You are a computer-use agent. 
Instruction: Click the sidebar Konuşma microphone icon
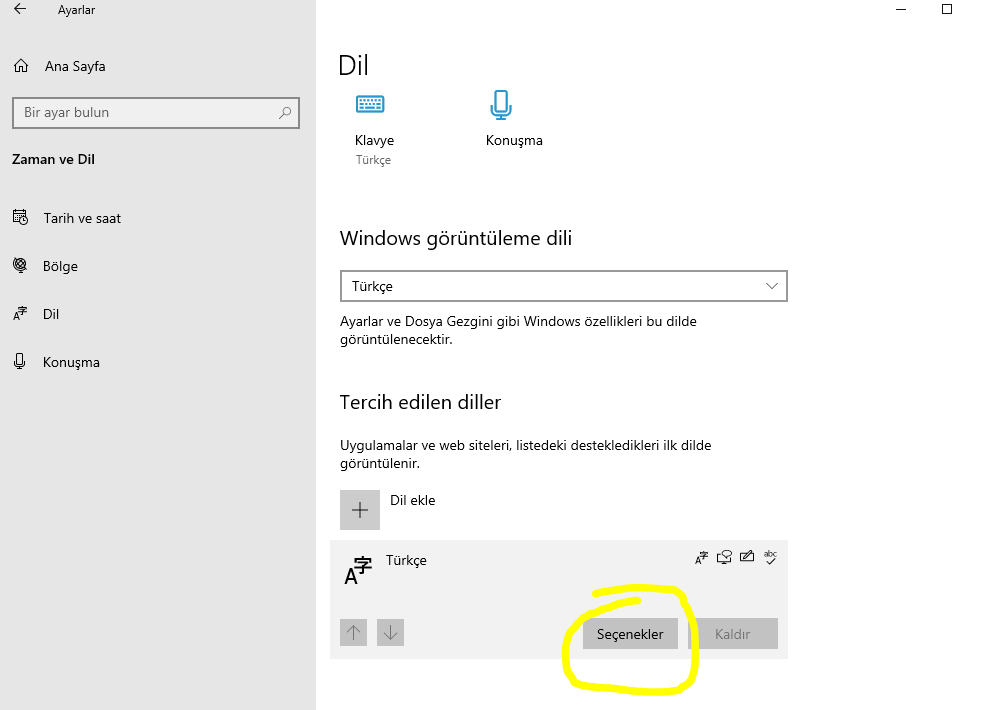pyautogui.click(x=20, y=361)
